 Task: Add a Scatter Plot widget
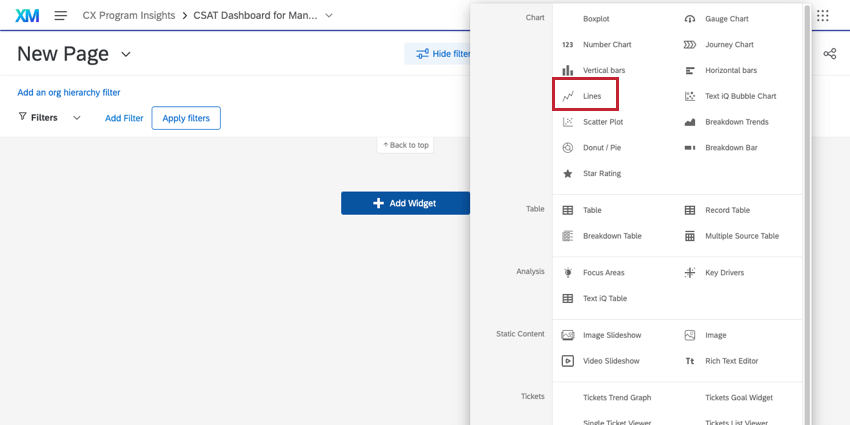pyautogui.click(x=602, y=122)
